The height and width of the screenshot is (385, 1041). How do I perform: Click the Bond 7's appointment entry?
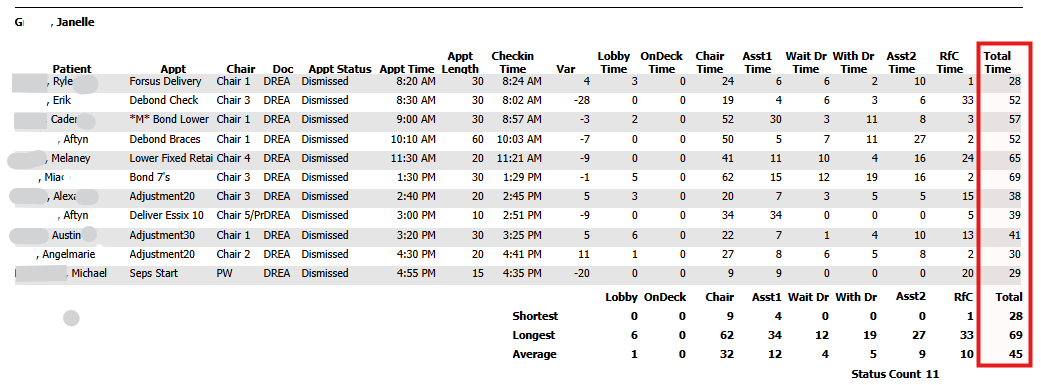coord(151,178)
